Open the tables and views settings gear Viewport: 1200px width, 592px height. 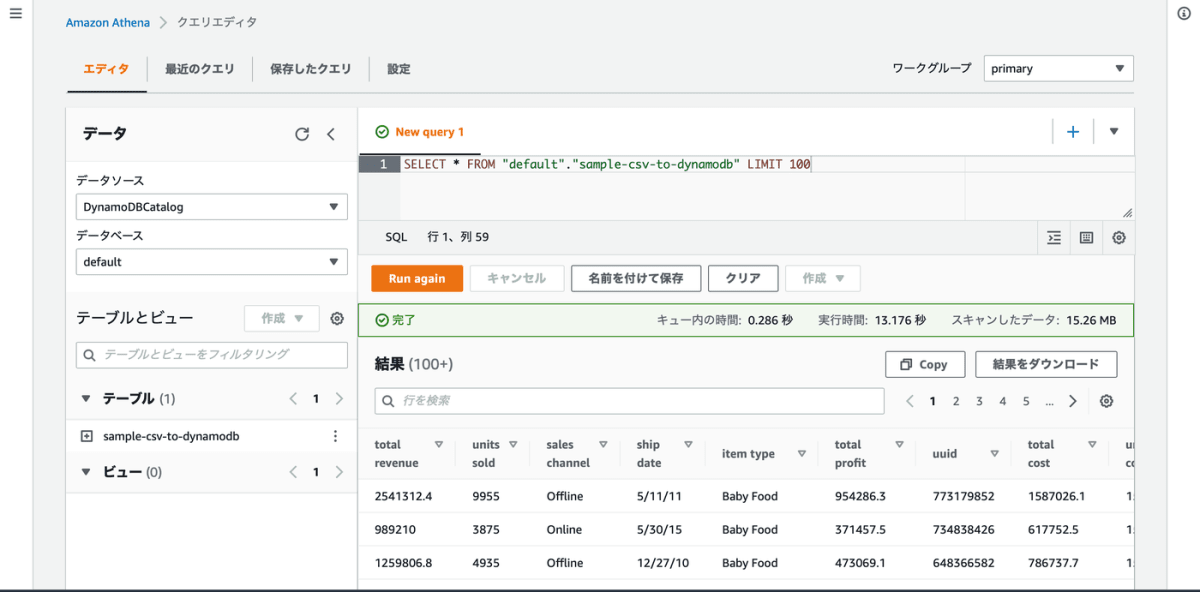(x=337, y=318)
